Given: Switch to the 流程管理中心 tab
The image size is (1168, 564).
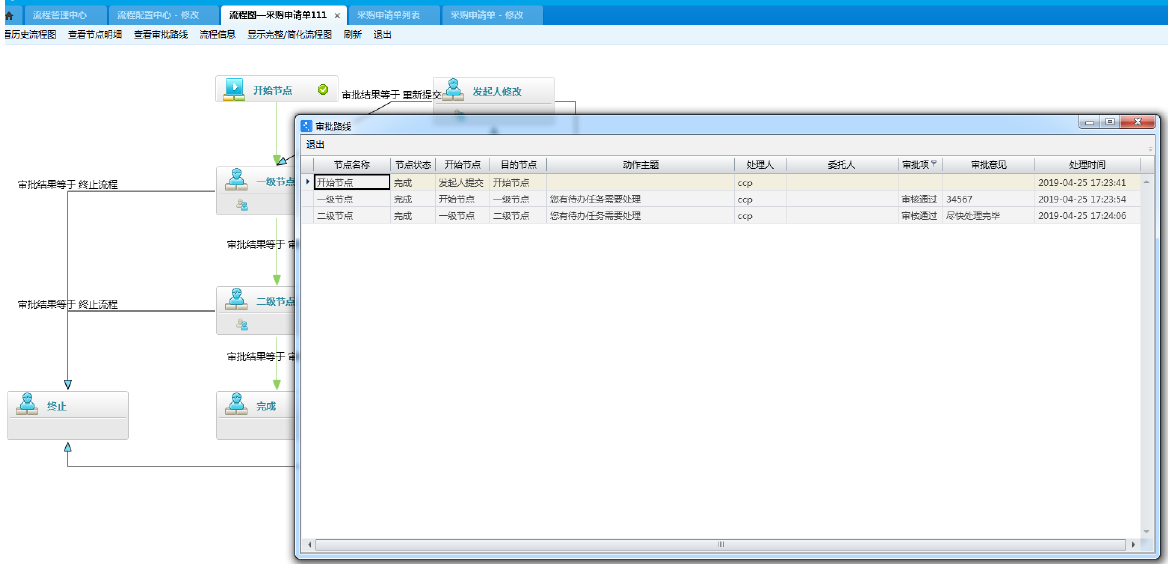Looking at the screenshot, I should (59, 16).
